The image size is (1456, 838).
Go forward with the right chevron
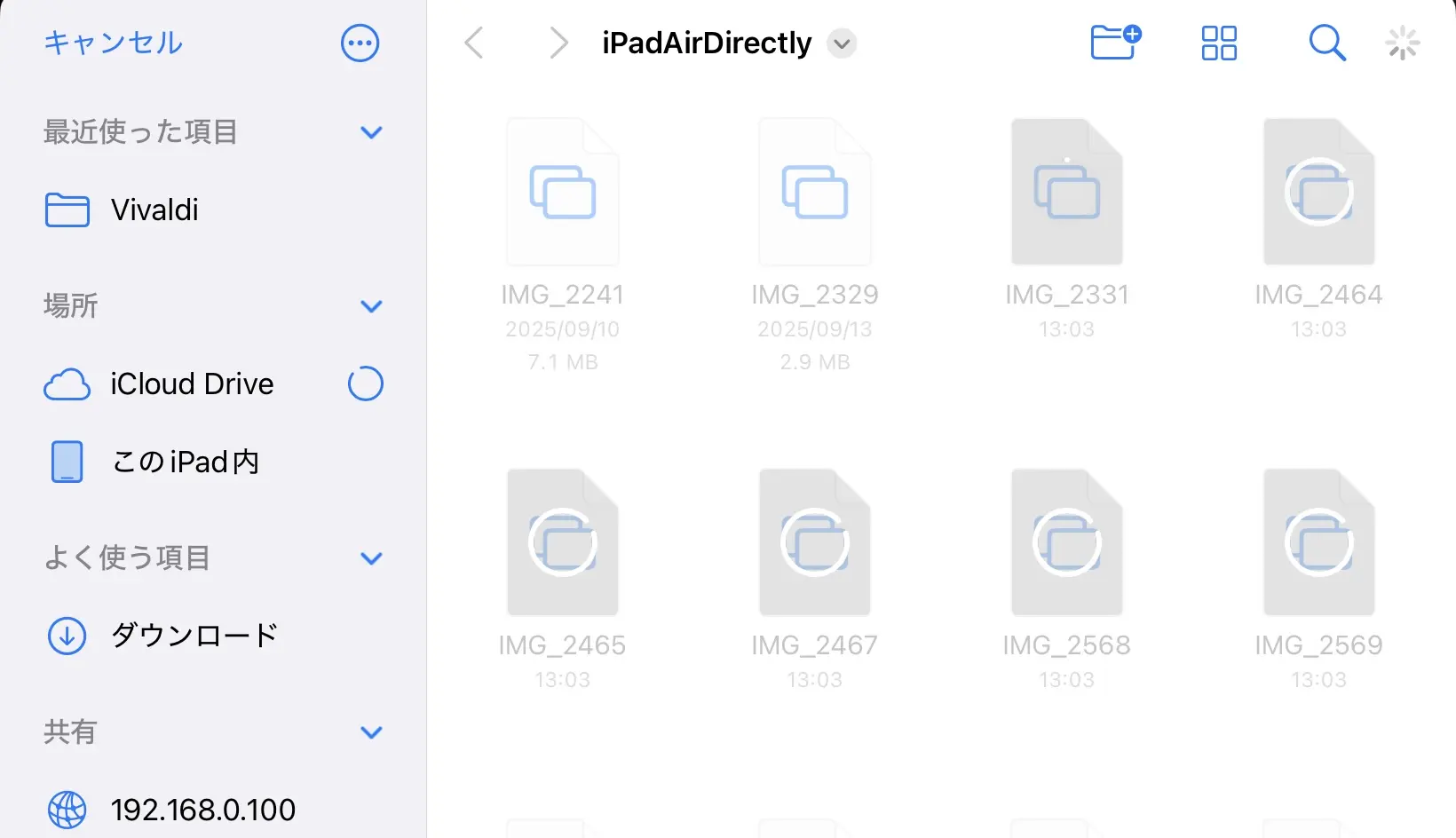[x=558, y=43]
